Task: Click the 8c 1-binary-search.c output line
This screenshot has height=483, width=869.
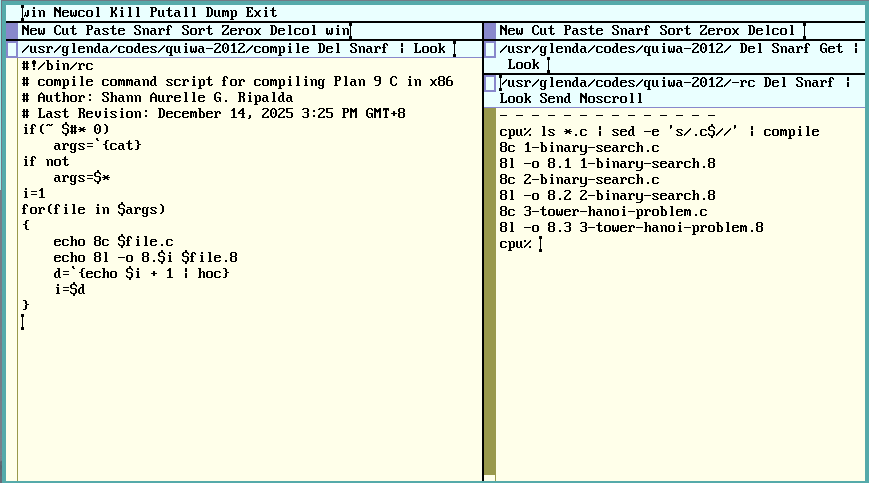Action: (x=579, y=148)
